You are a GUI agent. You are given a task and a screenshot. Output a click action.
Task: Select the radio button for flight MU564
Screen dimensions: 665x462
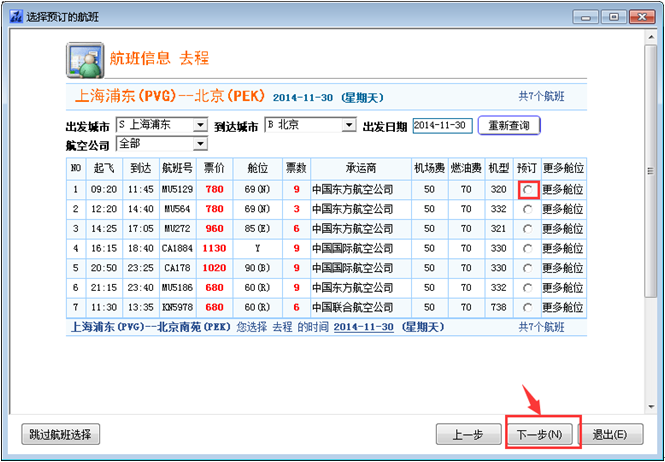click(x=528, y=209)
